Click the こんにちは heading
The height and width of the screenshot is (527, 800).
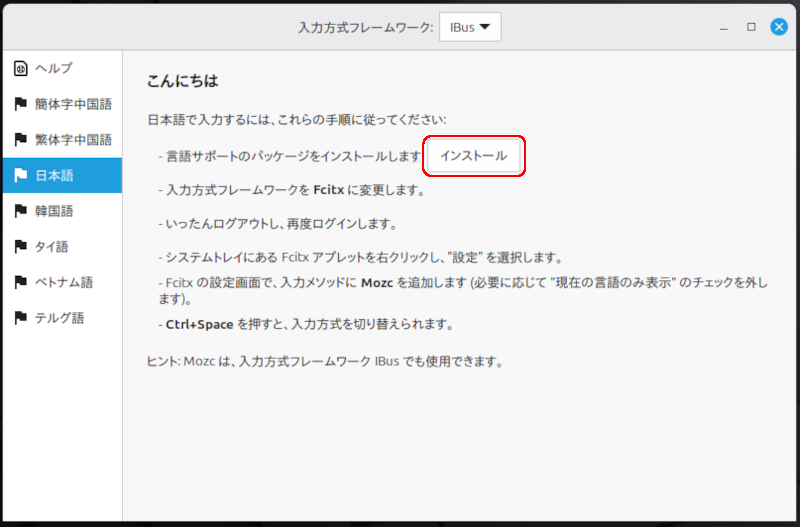pyautogui.click(x=183, y=81)
